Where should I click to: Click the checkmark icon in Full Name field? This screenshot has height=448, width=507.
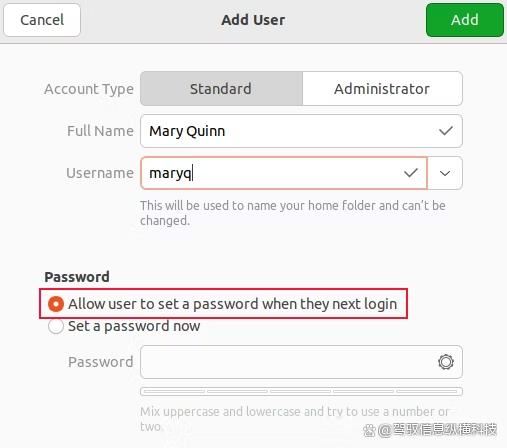[x=446, y=131]
